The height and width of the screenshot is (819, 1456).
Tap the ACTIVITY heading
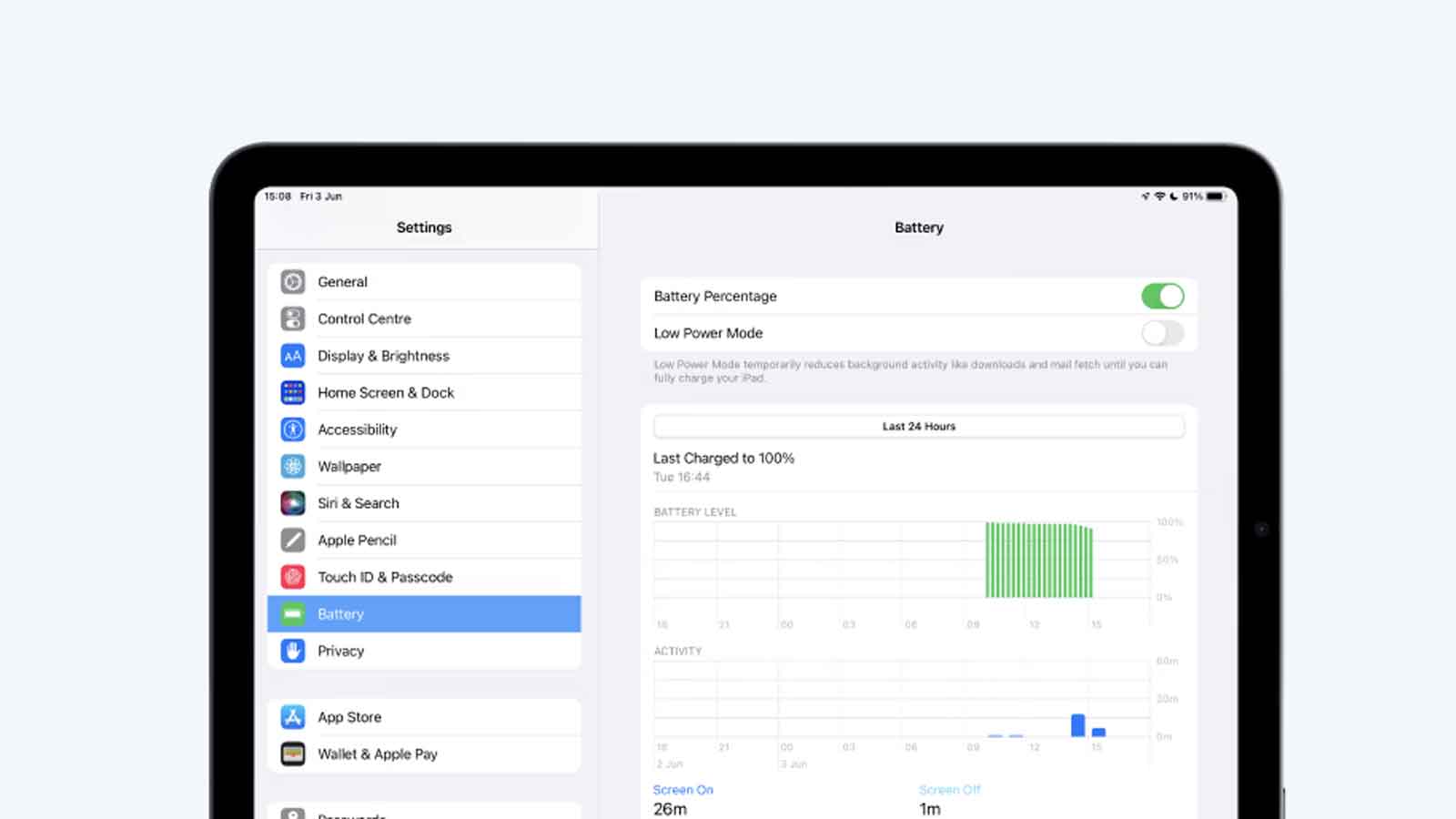tap(677, 652)
